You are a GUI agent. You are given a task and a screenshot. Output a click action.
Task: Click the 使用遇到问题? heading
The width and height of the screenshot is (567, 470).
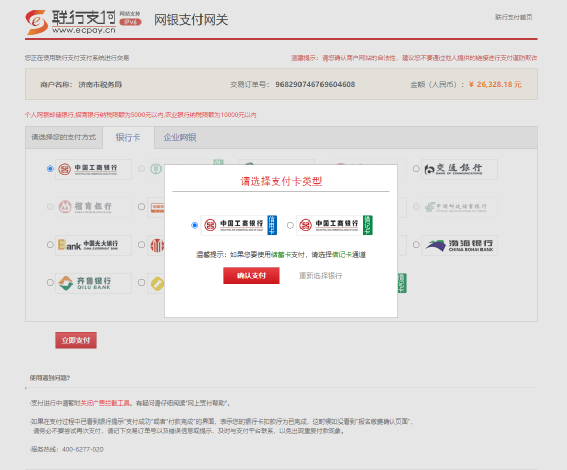coord(50,378)
